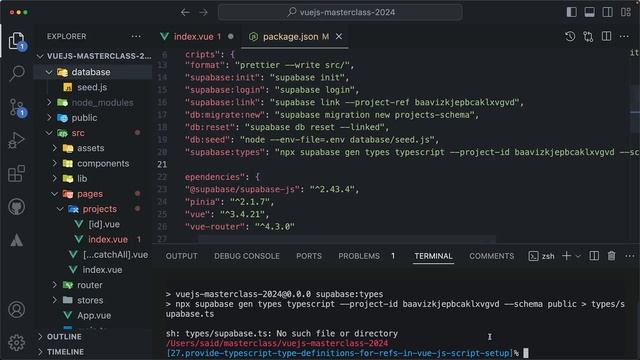
Task: Split the terminal pane
Action: tap(594, 256)
